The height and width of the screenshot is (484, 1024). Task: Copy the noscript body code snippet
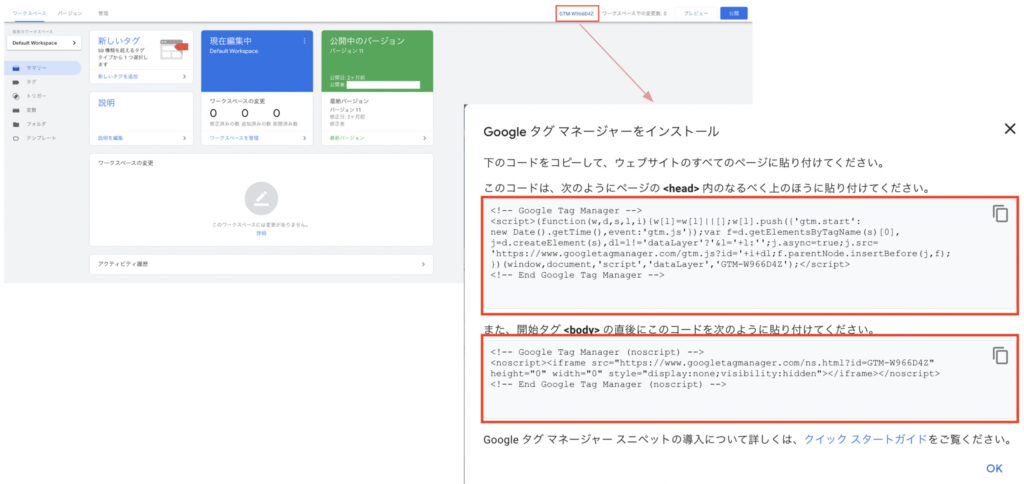coord(1000,355)
